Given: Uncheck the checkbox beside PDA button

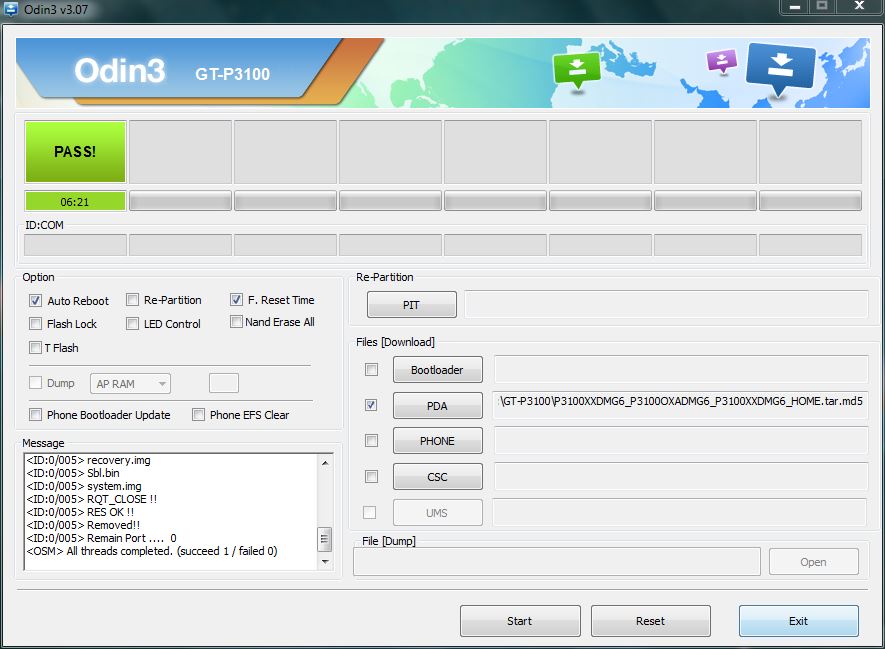Looking at the screenshot, I should (371, 405).
